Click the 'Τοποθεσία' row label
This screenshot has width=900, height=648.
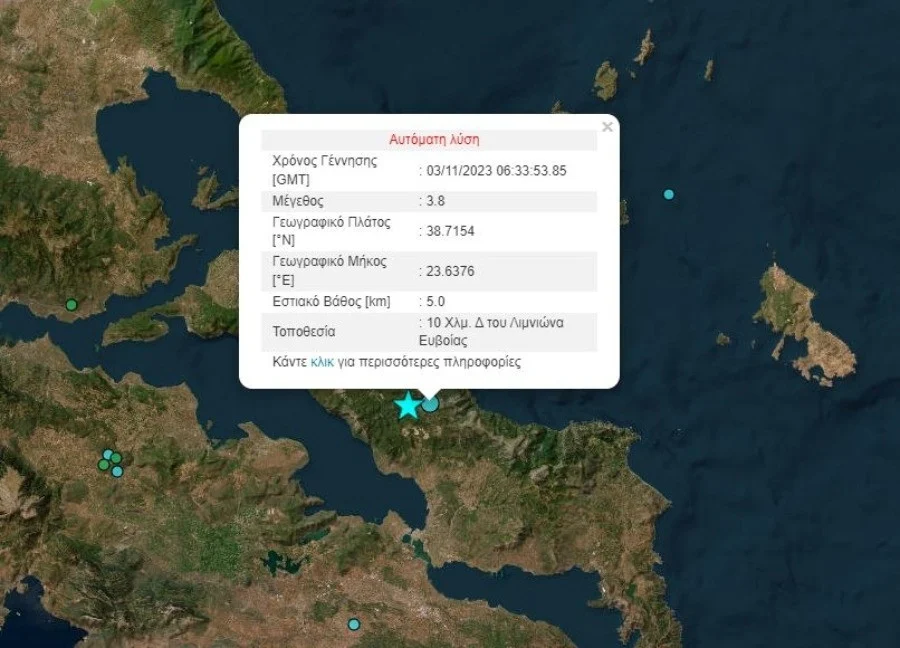click(x=304, y=331)
